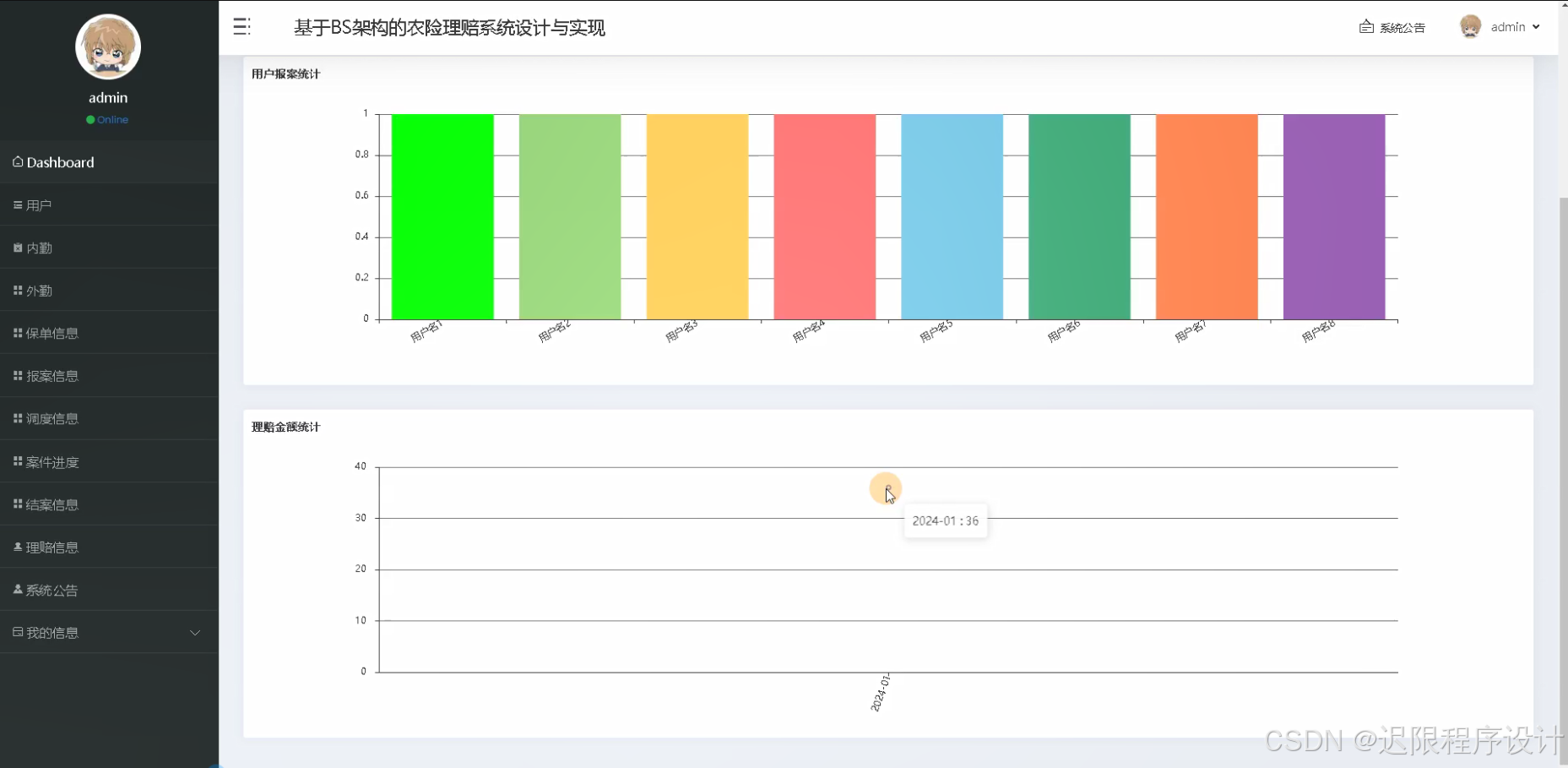Open the 保单信息 menu item
1568x768 pixels.
click(x=109, y=333)
